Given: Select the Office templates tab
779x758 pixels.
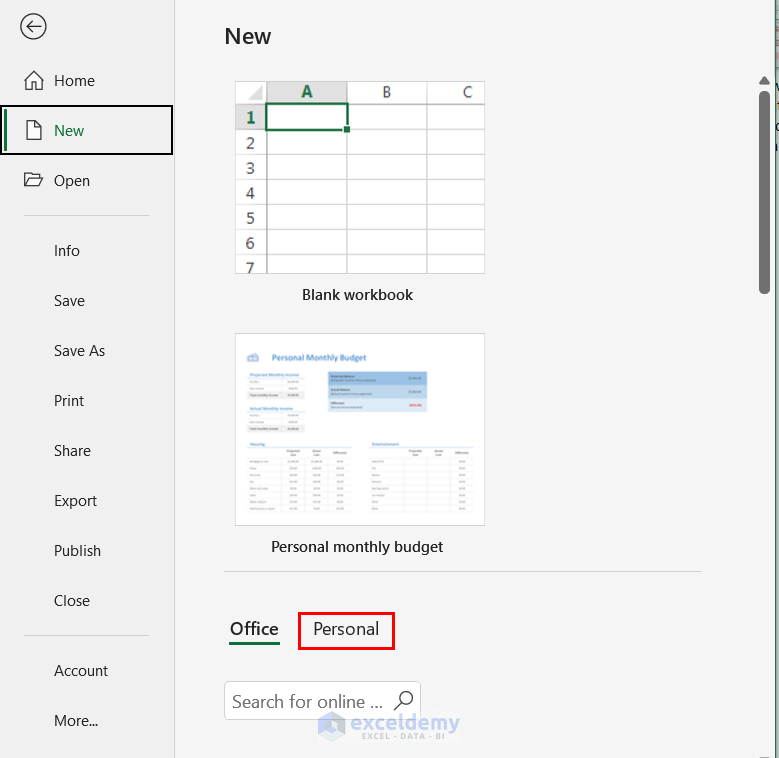Looking at the screenshot, I should pos(254,630).
